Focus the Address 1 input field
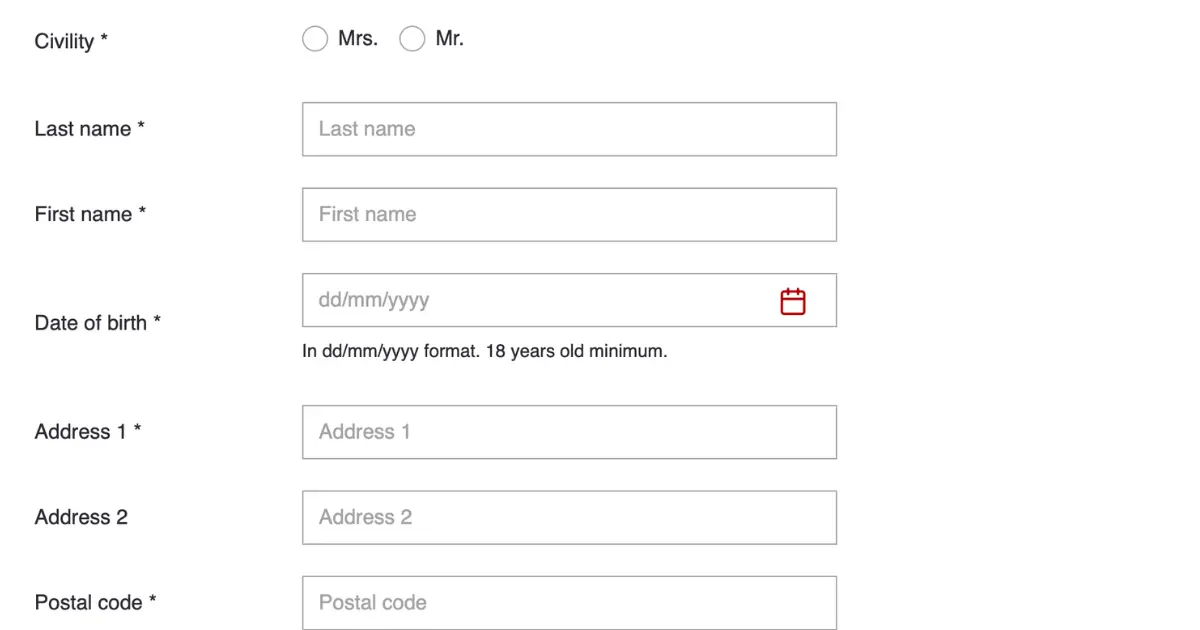The image size is (1200, 630). 569,432
